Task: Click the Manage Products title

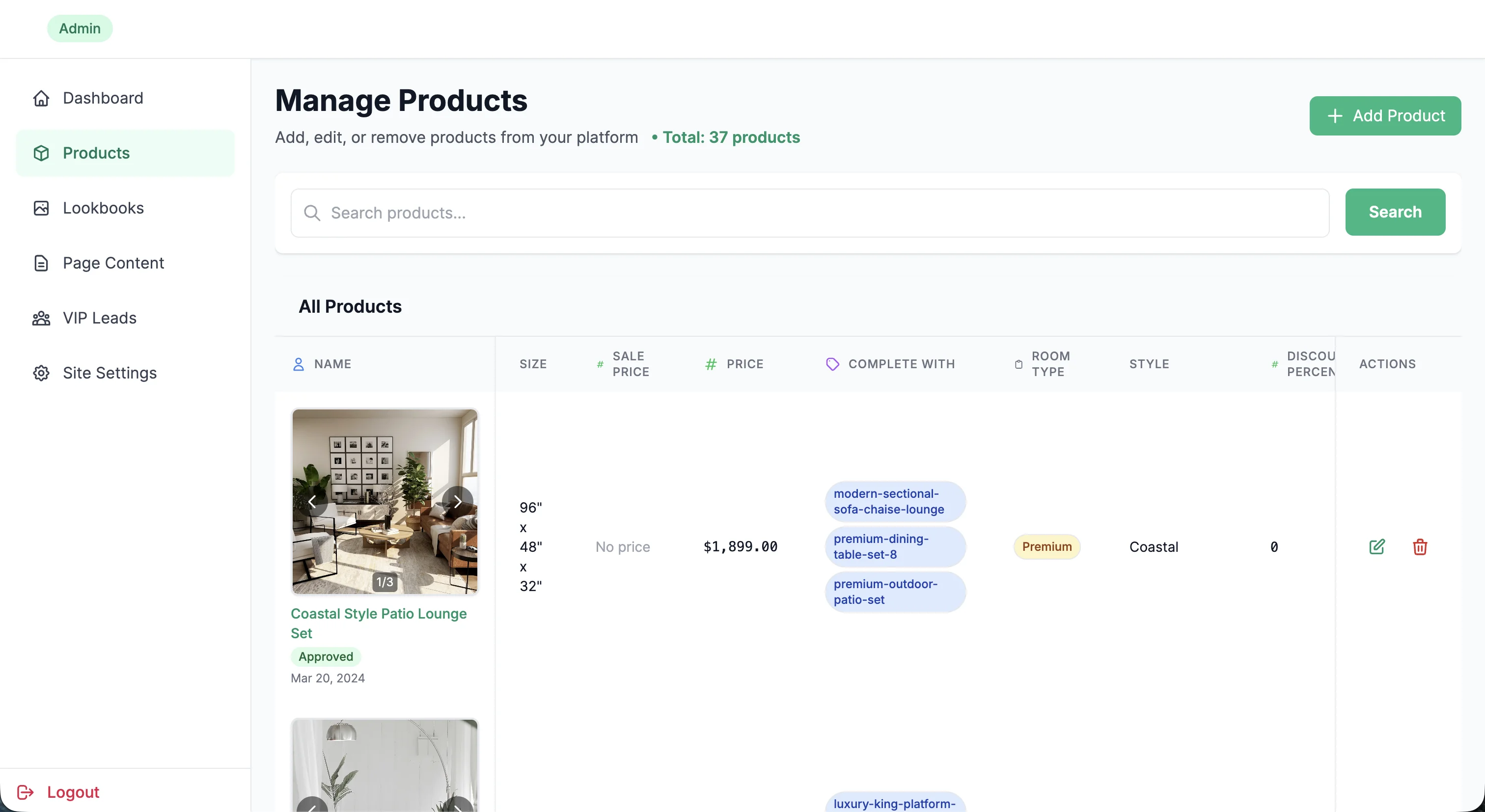Action: (x=401, y=100)
